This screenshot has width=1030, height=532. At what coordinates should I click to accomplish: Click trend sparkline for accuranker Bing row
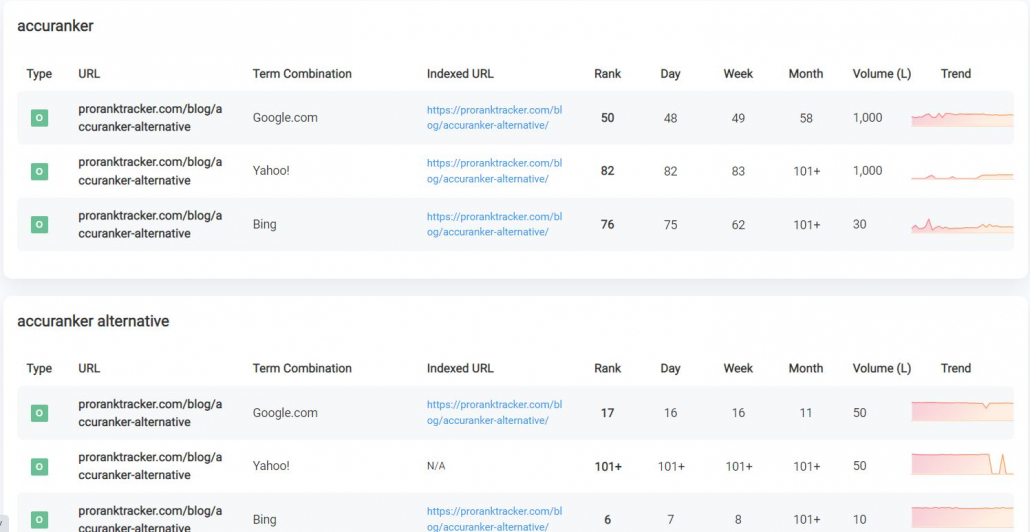tap(962, 225)
